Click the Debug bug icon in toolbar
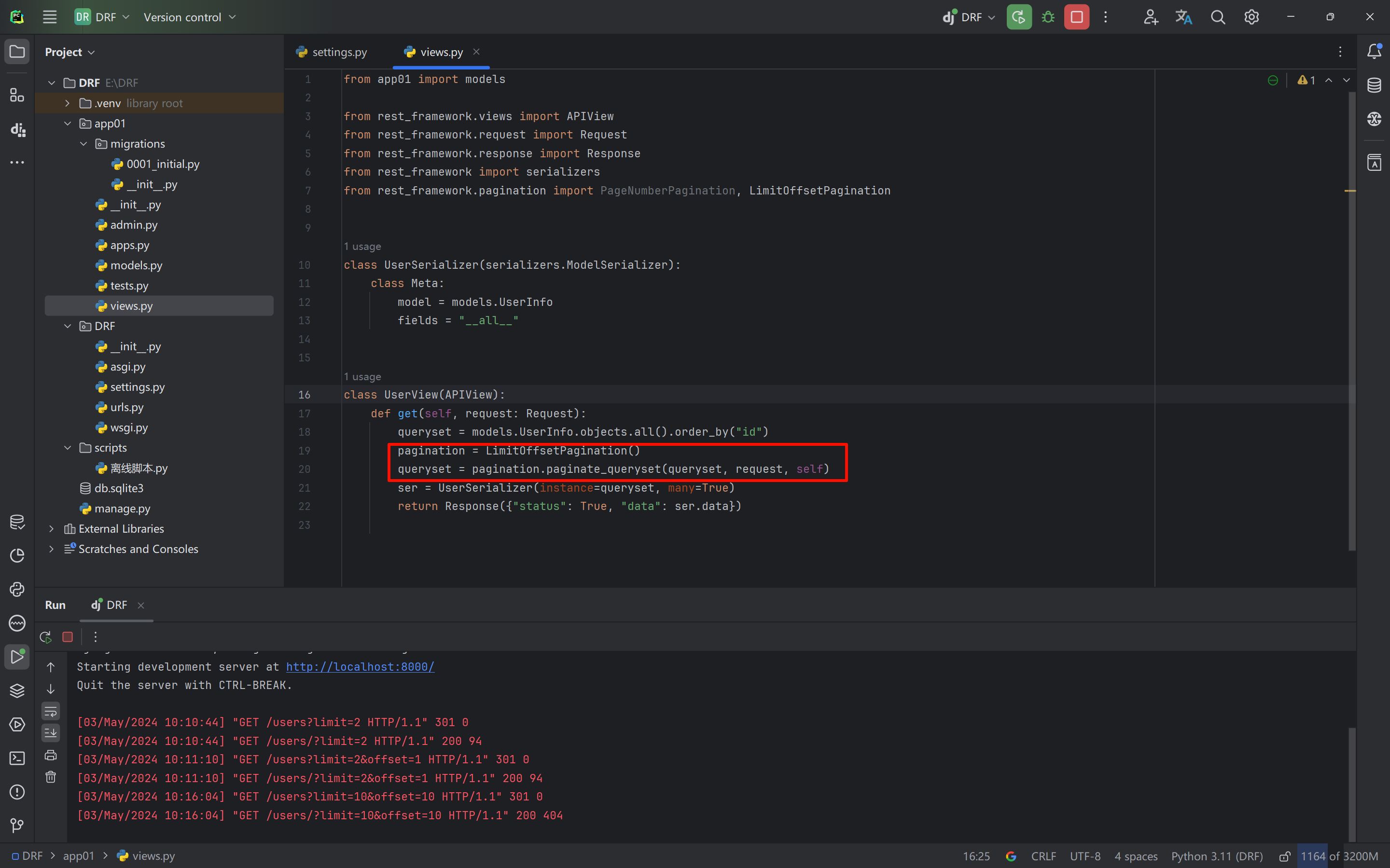 (1048, 17)
